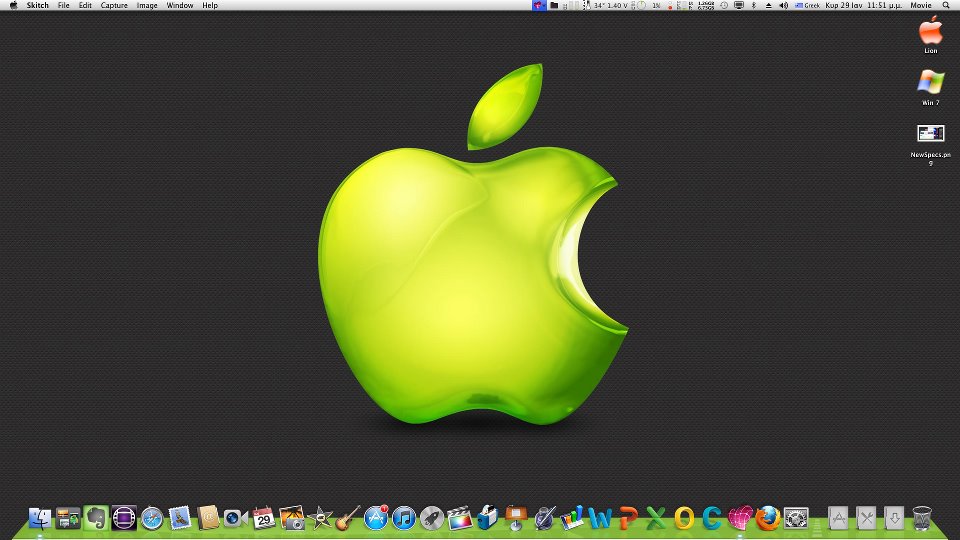960x540 pixels.
Task: Launch Outlook yellow O icon
Action: click(684, 519)
